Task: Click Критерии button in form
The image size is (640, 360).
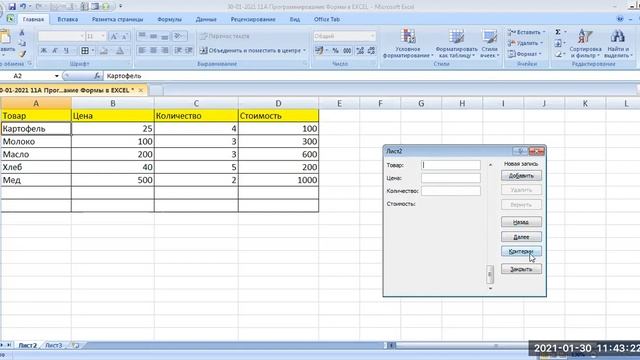Action: (x=521, y=251)
